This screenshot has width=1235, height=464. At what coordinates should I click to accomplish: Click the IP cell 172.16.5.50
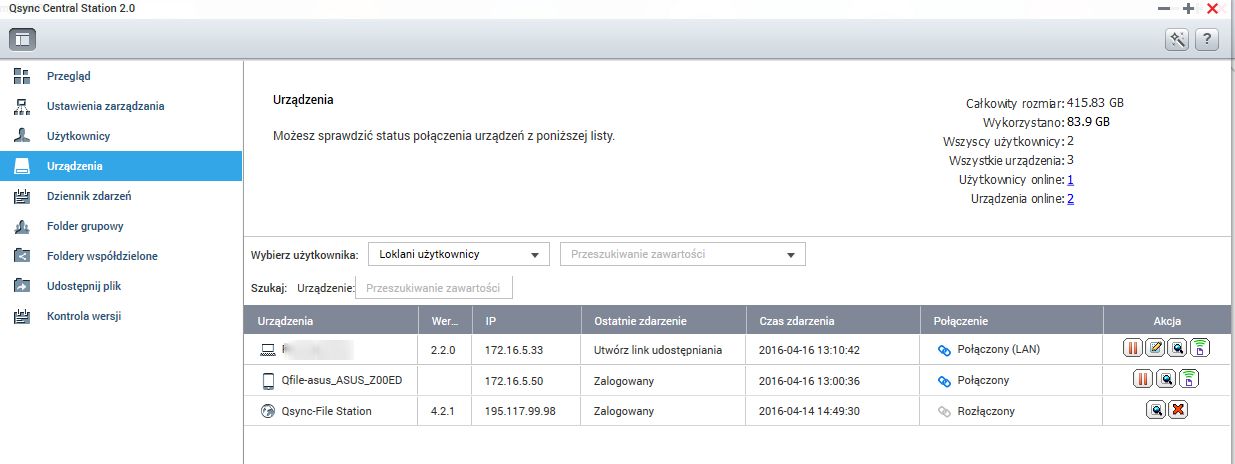click(x=513, y=381)
